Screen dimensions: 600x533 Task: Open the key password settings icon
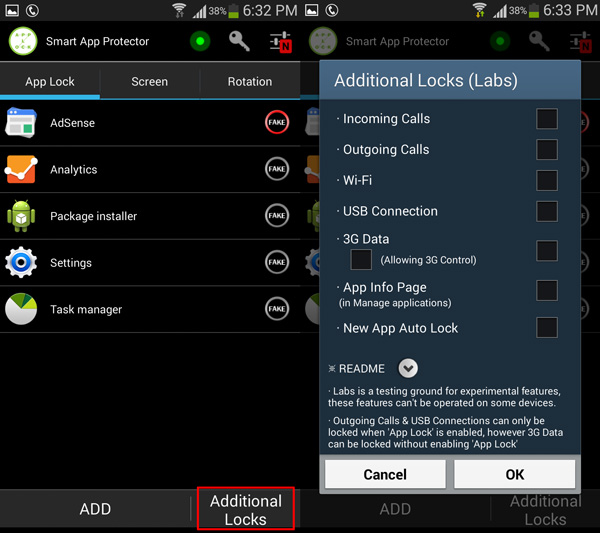(240, 41)
